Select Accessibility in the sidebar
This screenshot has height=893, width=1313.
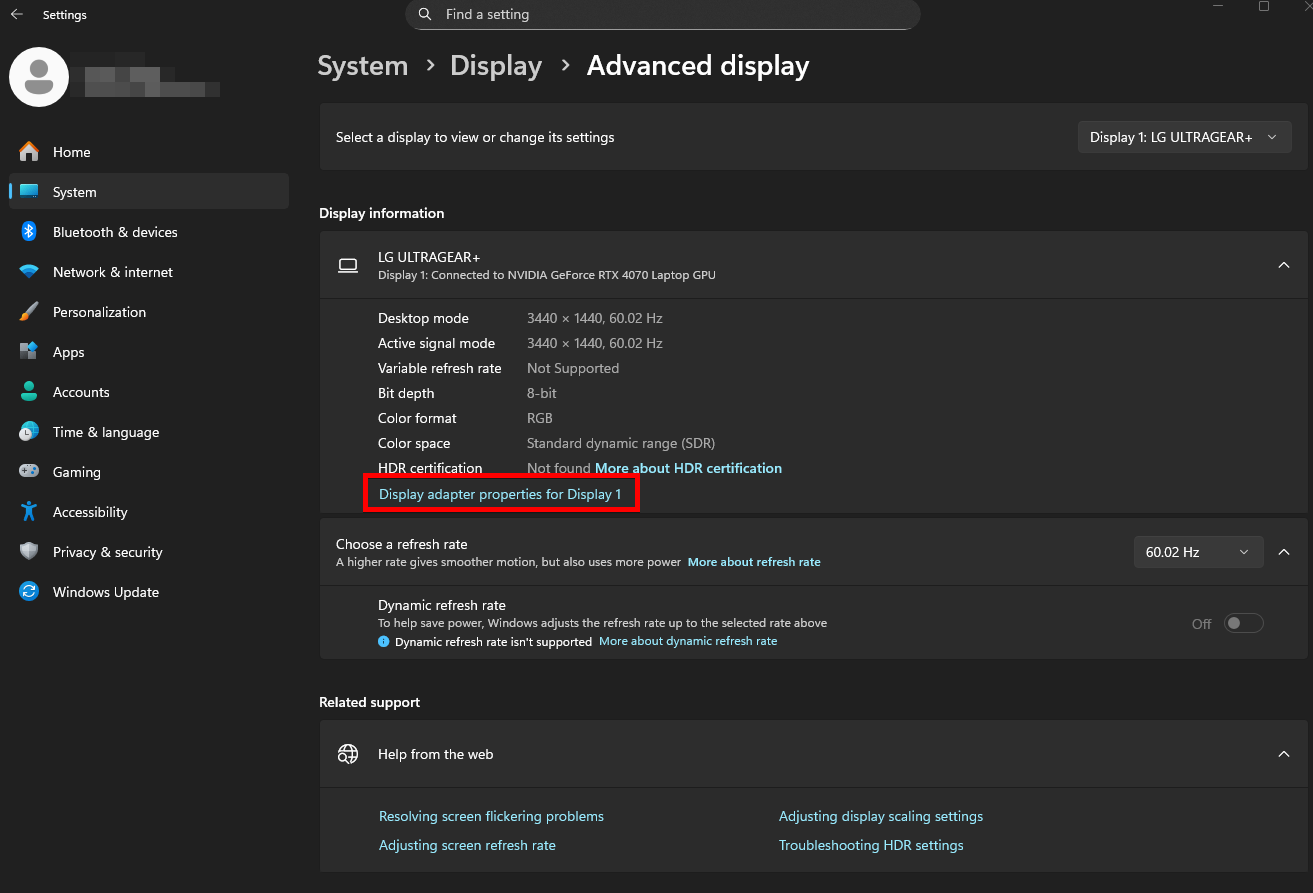pos(90,511)
